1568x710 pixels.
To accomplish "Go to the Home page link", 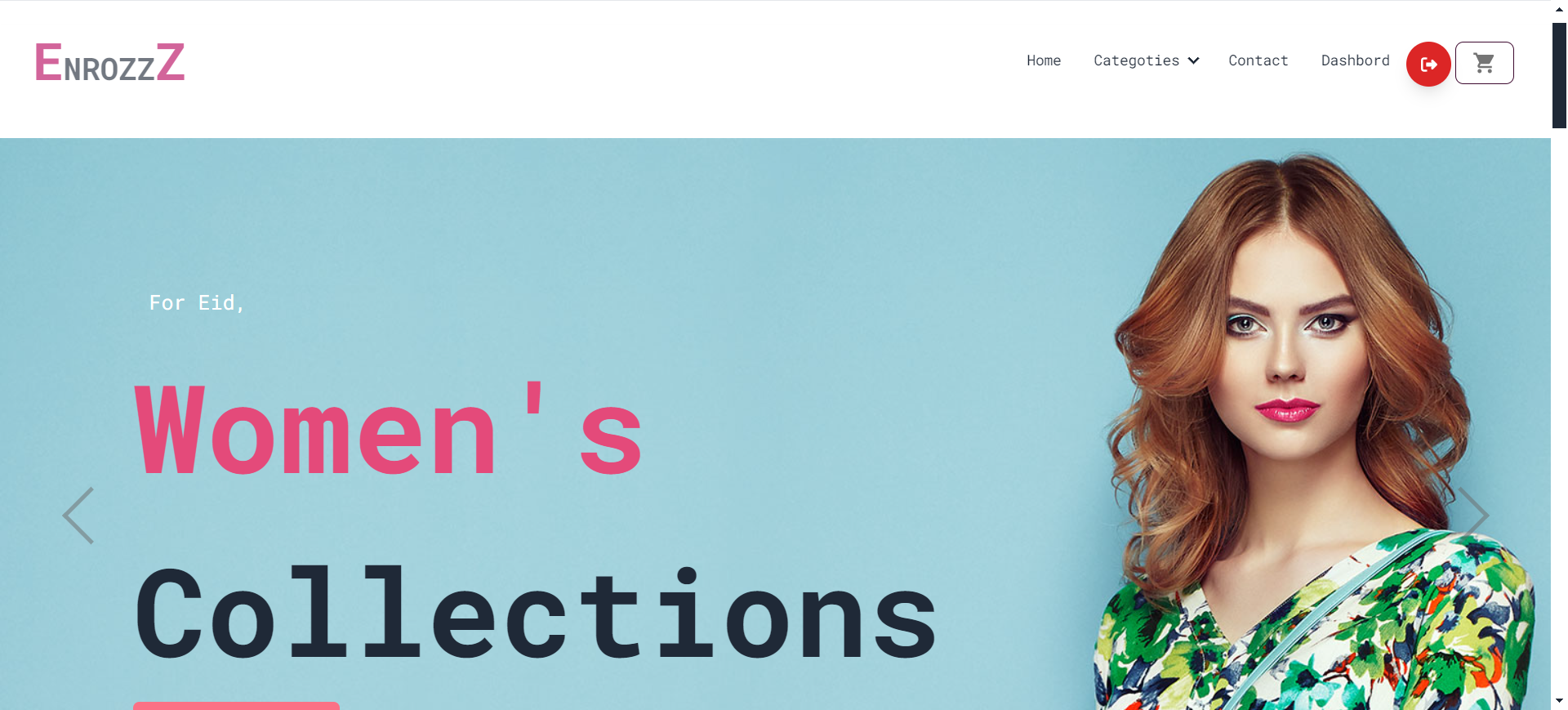I will pos(1044,60).
